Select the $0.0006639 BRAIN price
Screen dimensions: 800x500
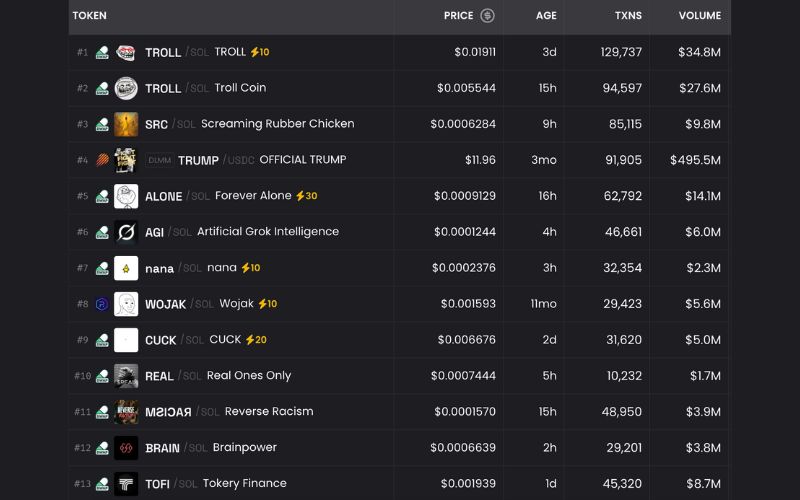(x=463, y=448)
